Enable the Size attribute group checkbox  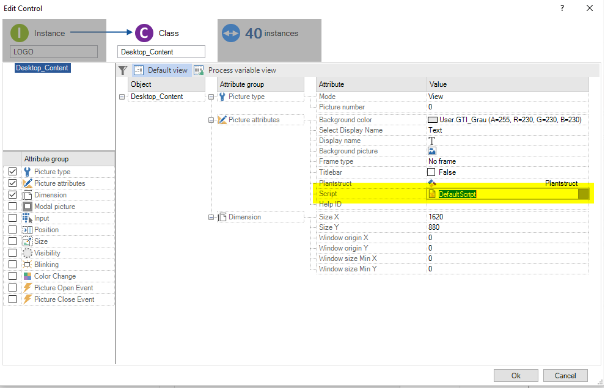(12, 241)
